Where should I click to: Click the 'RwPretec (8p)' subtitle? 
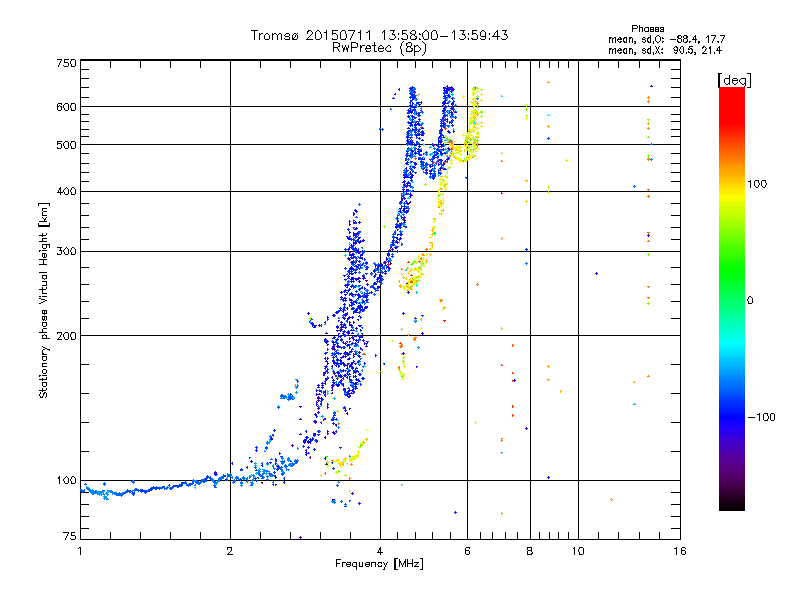pos(379,48)
